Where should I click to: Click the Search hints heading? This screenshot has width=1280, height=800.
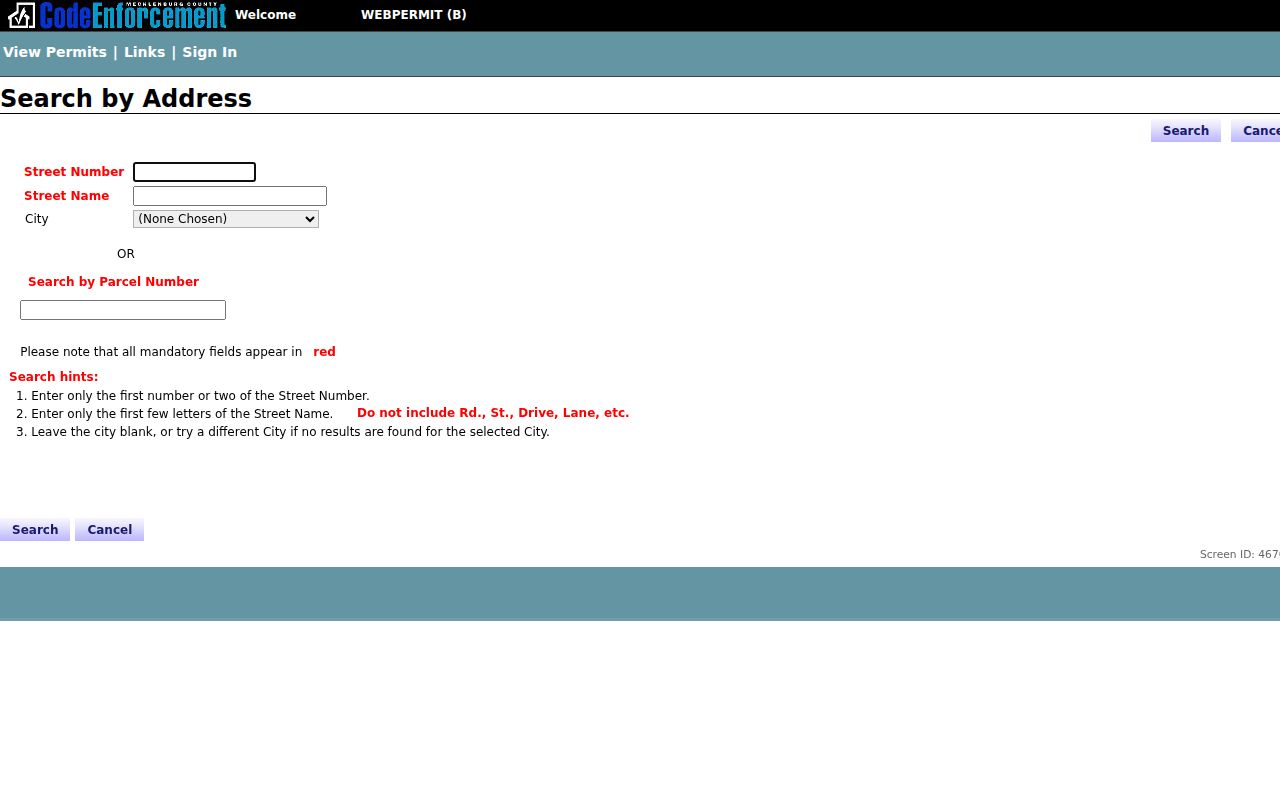pos(53,377)
